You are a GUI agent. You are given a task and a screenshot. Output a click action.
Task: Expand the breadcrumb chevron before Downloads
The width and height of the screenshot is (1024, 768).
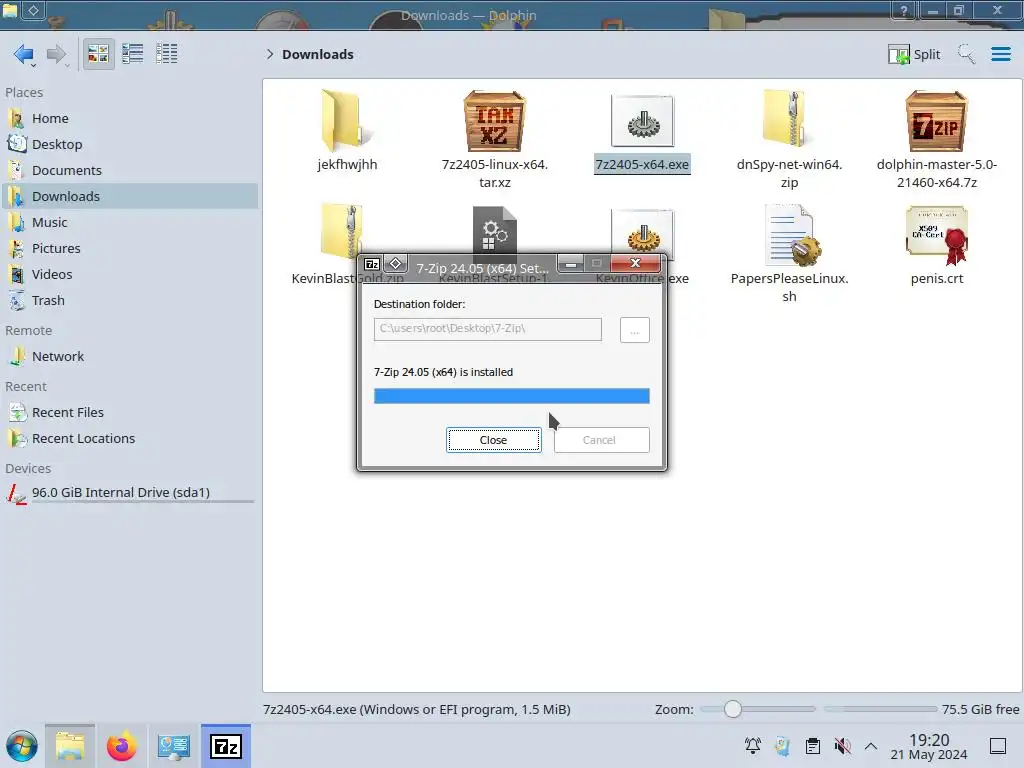[270, 54]
